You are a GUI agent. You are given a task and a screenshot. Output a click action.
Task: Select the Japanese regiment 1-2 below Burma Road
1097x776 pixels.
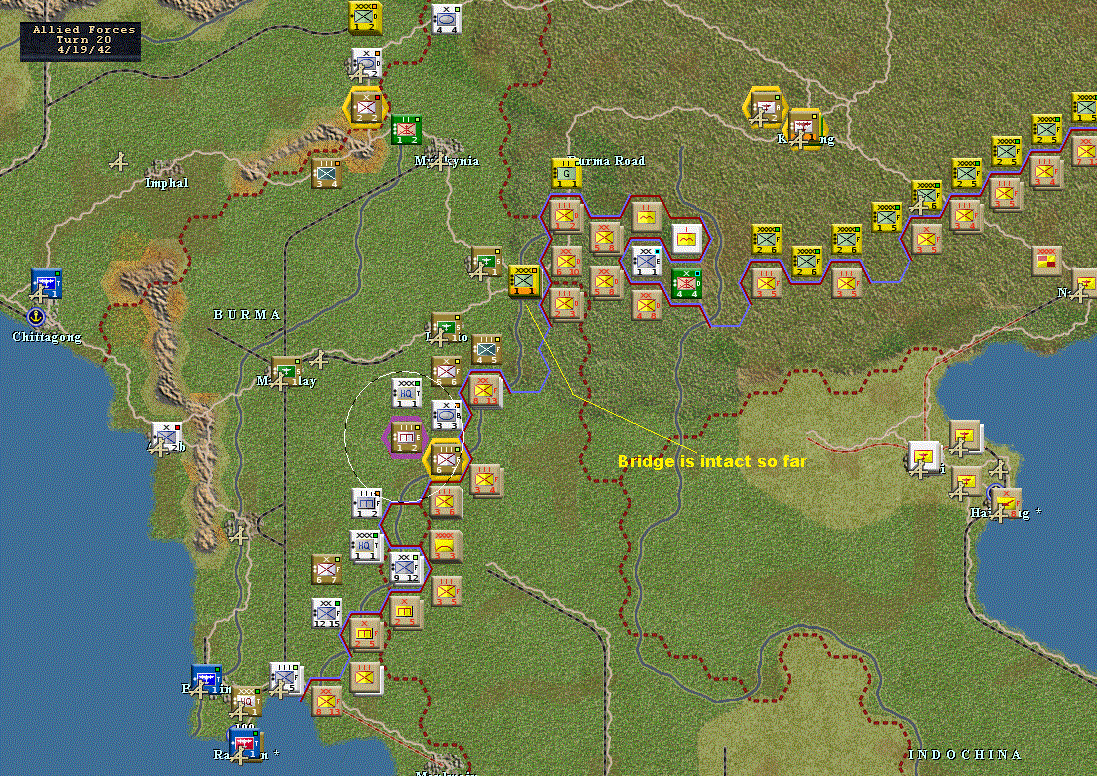coord(565,216)
